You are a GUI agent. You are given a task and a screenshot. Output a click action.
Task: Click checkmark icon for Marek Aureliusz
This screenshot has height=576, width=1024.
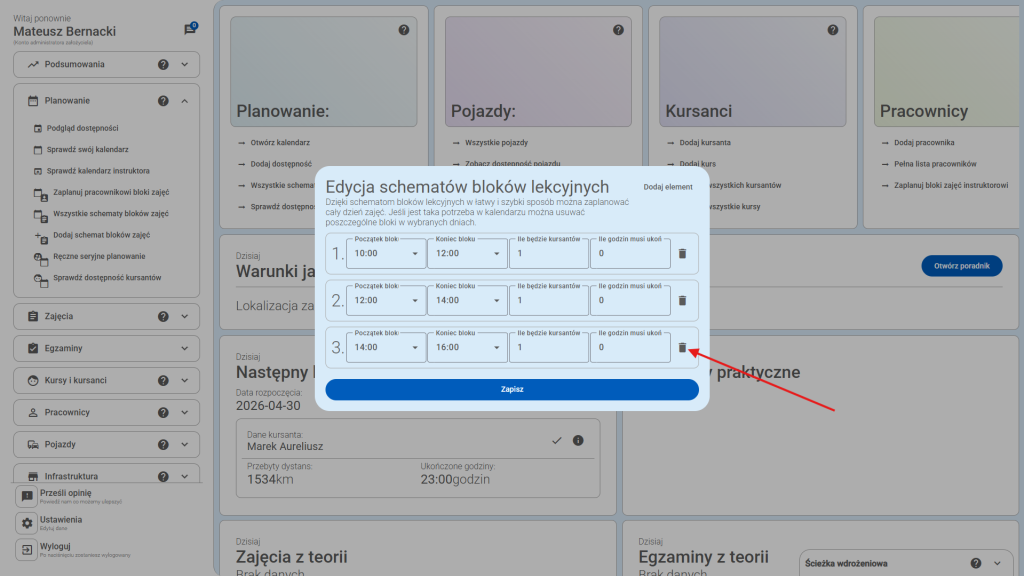coord(557,440)
